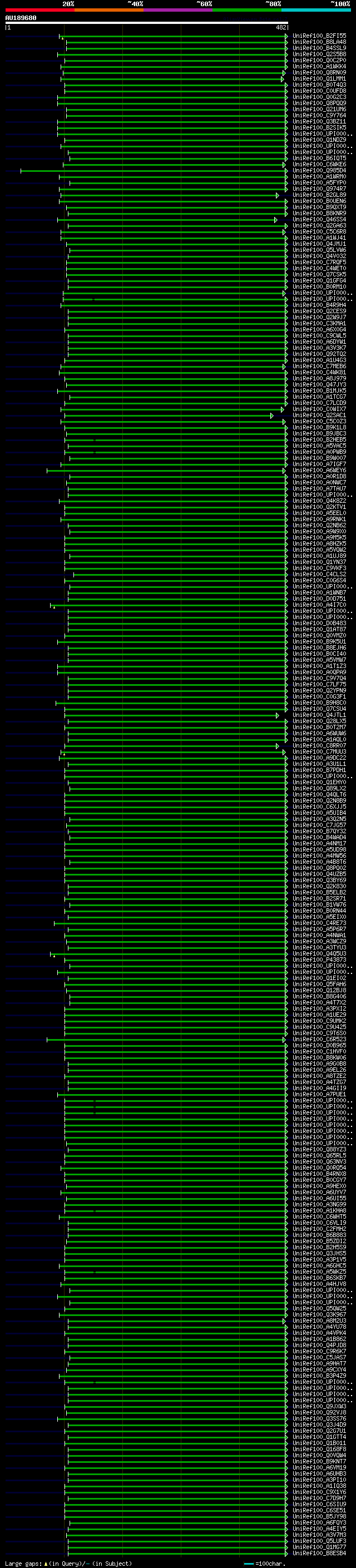The image size is (356, 1568).
Task: Select hit label UniRef100_B9K5U1
Action: (319, 641)
